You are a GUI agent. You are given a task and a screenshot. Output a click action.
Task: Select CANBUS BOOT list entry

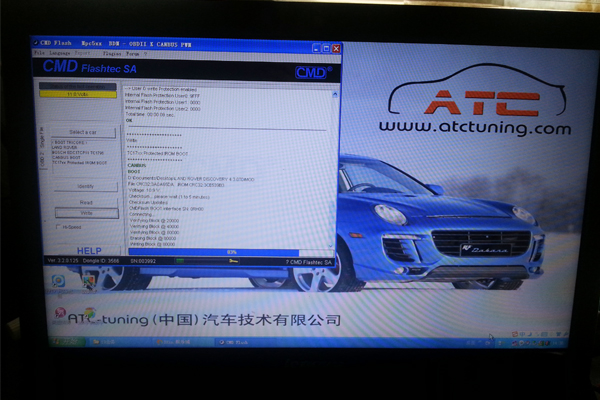pyautogui.click(x=66, y=157)
